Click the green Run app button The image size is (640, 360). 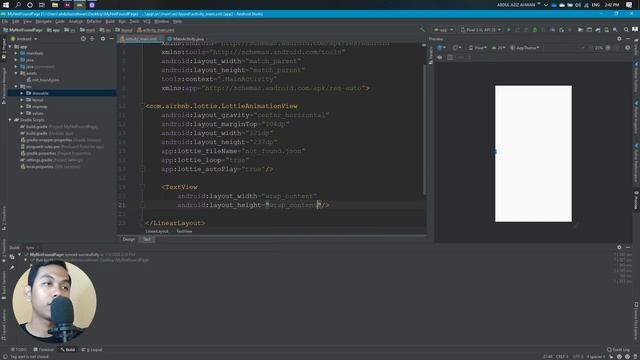pos(509,30)
